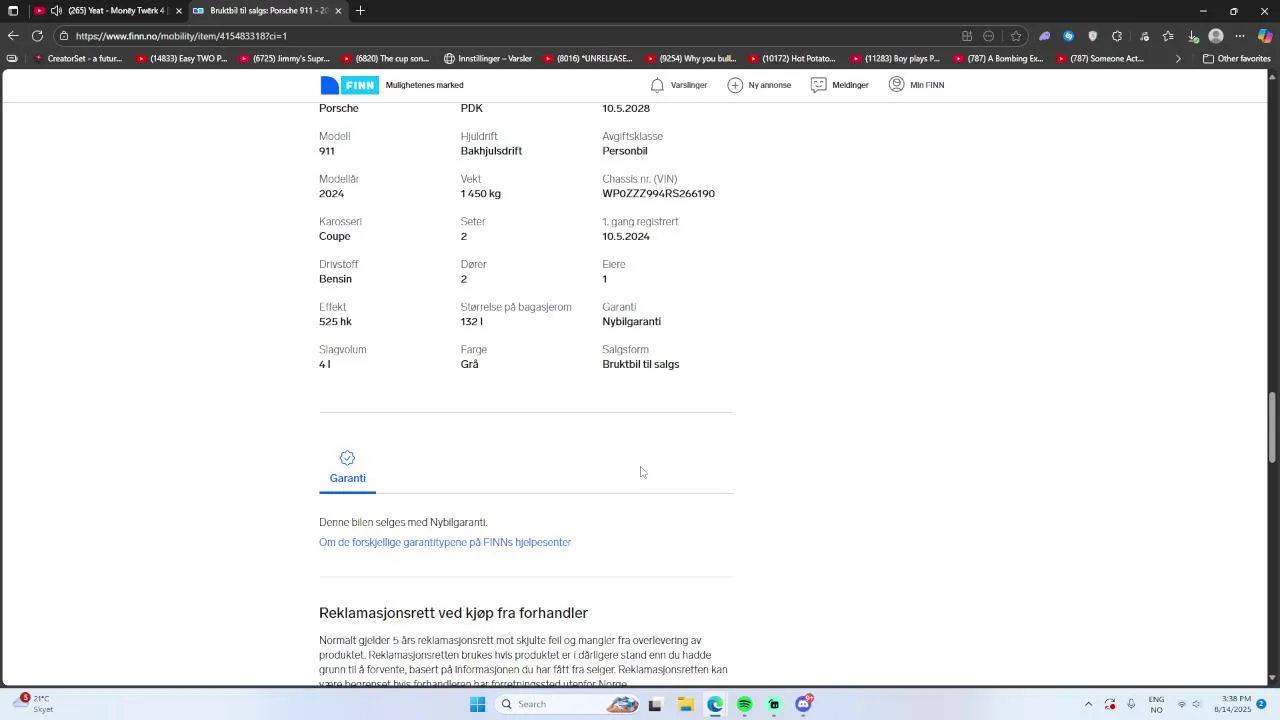Select the VIN WP0ZZZ994RS266190
The width and height of the screenshot is (1280, 720).
tap(658, 194)
